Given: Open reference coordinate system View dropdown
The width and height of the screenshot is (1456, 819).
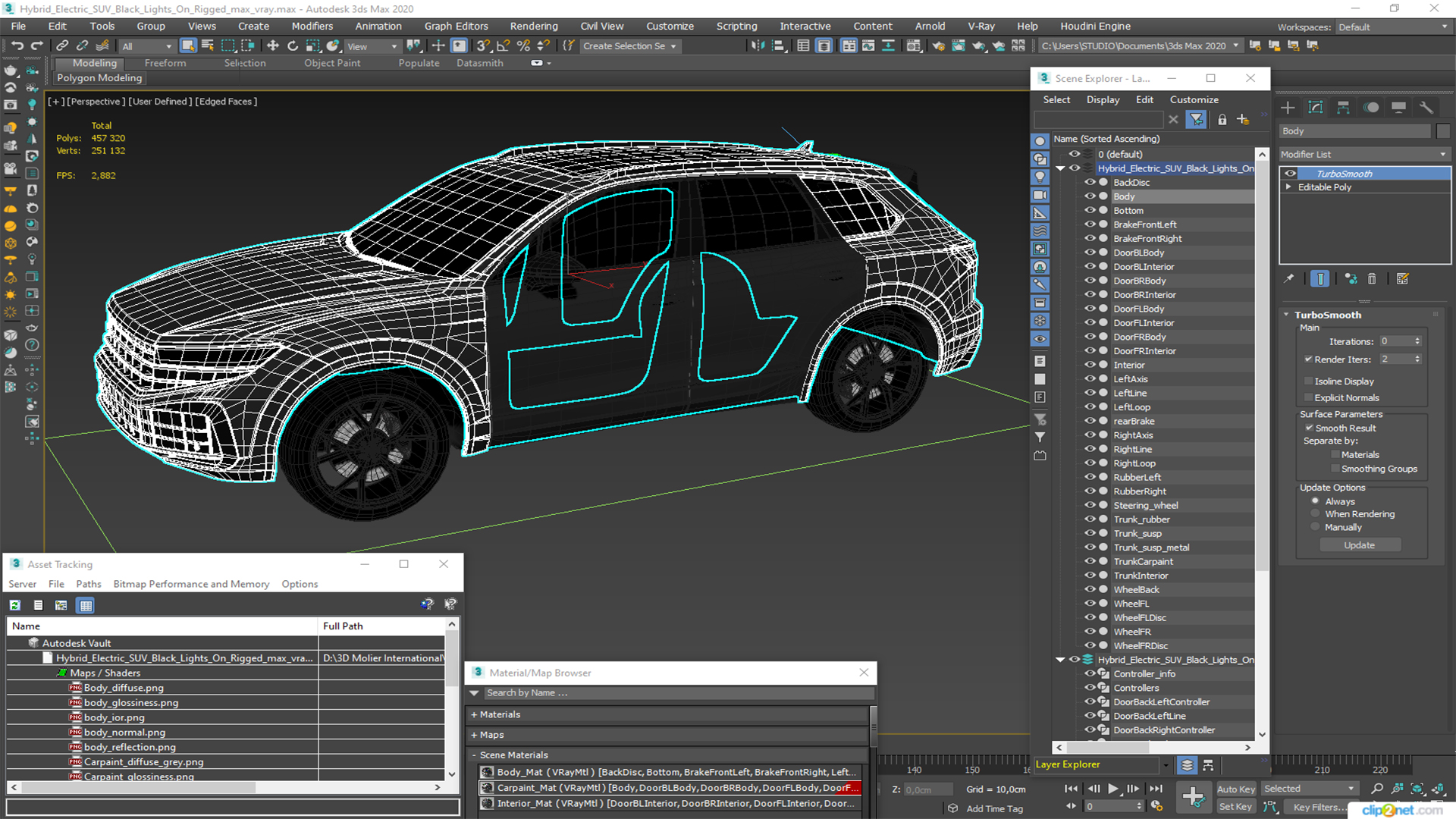Looking at the screenshot, I should [x=372, y=46].
